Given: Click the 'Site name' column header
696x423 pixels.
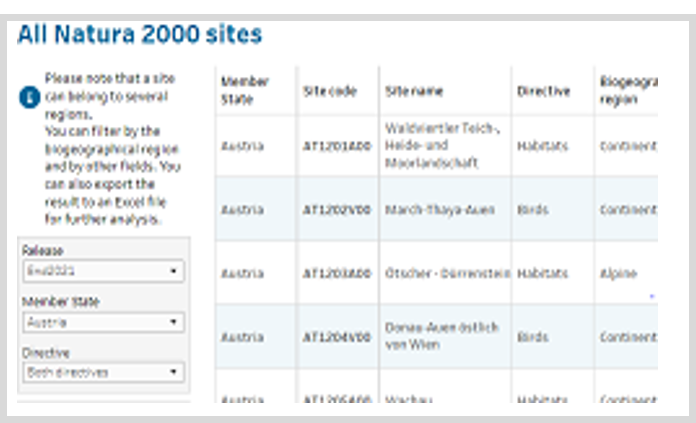Looking at the screenshot, I should point(414,91).
